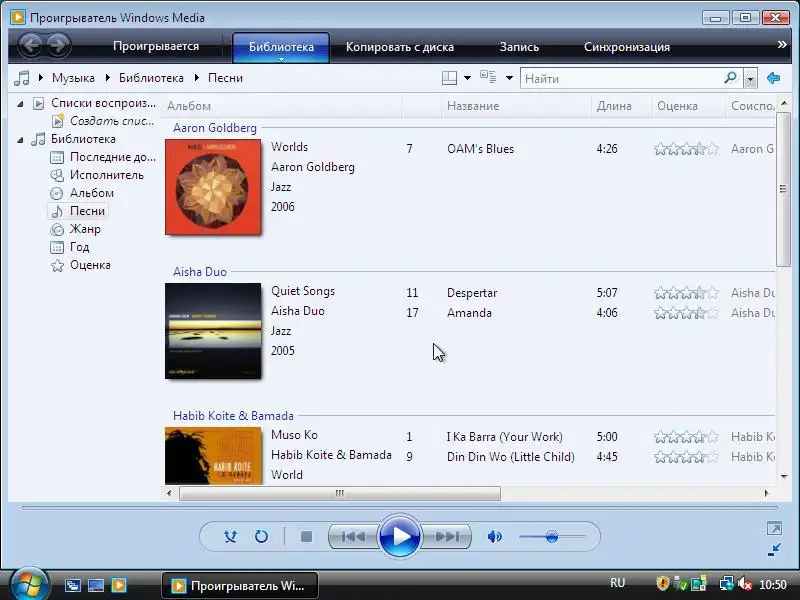Open the search options dropdown arrow

point(750,79)
